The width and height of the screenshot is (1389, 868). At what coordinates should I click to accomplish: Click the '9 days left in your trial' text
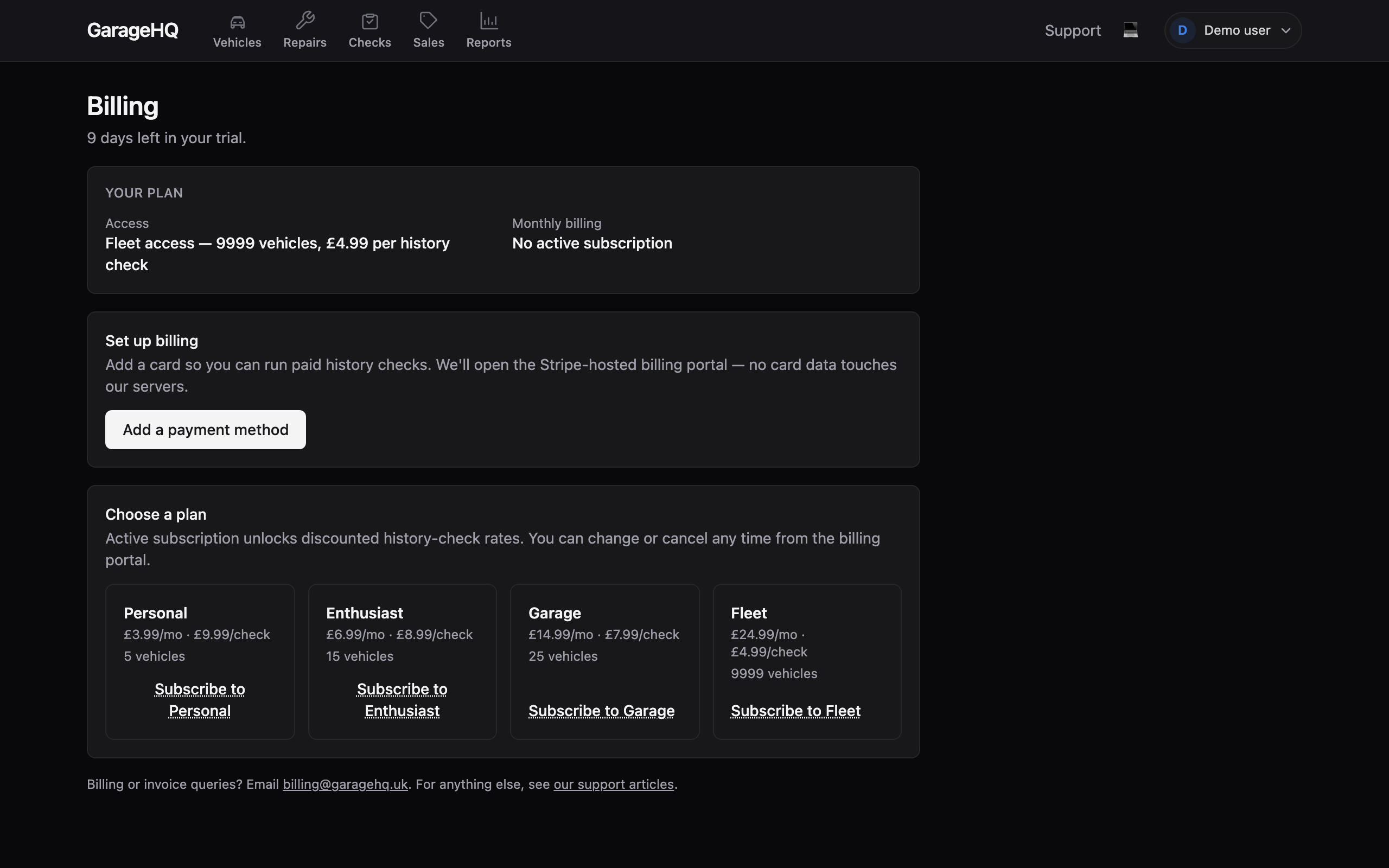pyautogui.click(x=167, y=138)
